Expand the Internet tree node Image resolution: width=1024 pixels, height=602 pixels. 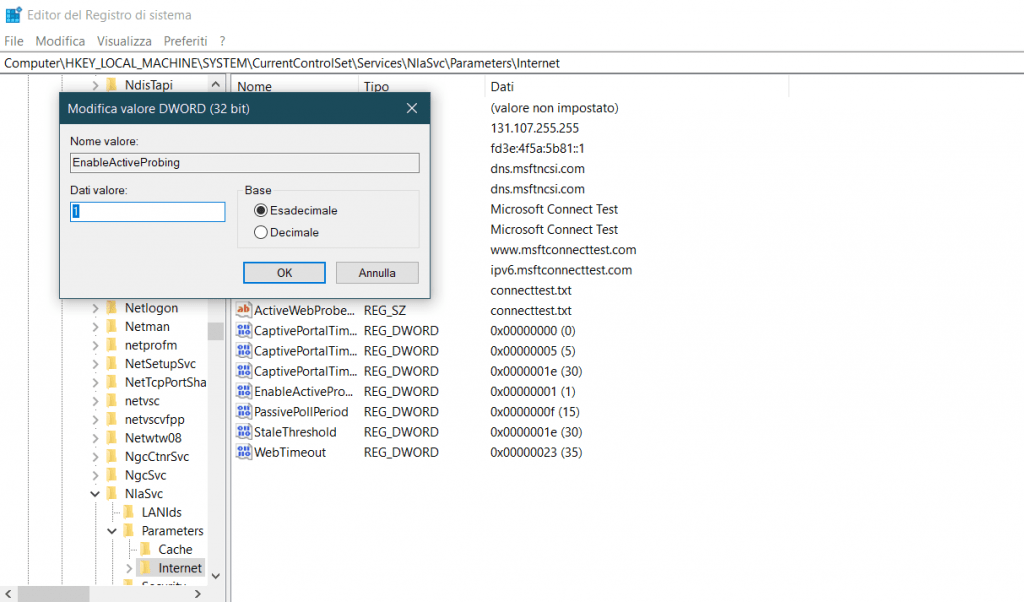tap(129, 568)
